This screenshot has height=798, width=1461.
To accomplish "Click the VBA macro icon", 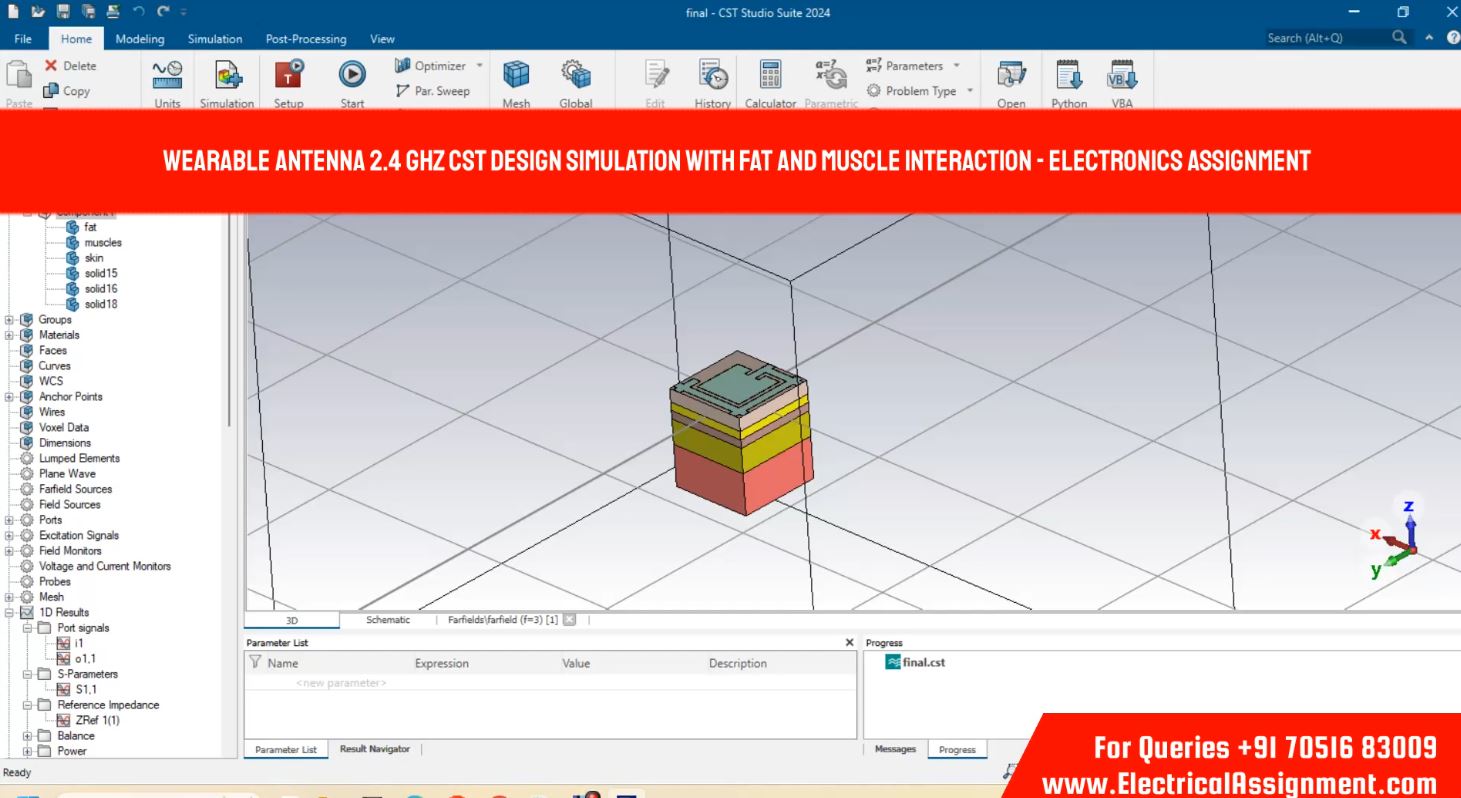I will tap(1122, 75).
